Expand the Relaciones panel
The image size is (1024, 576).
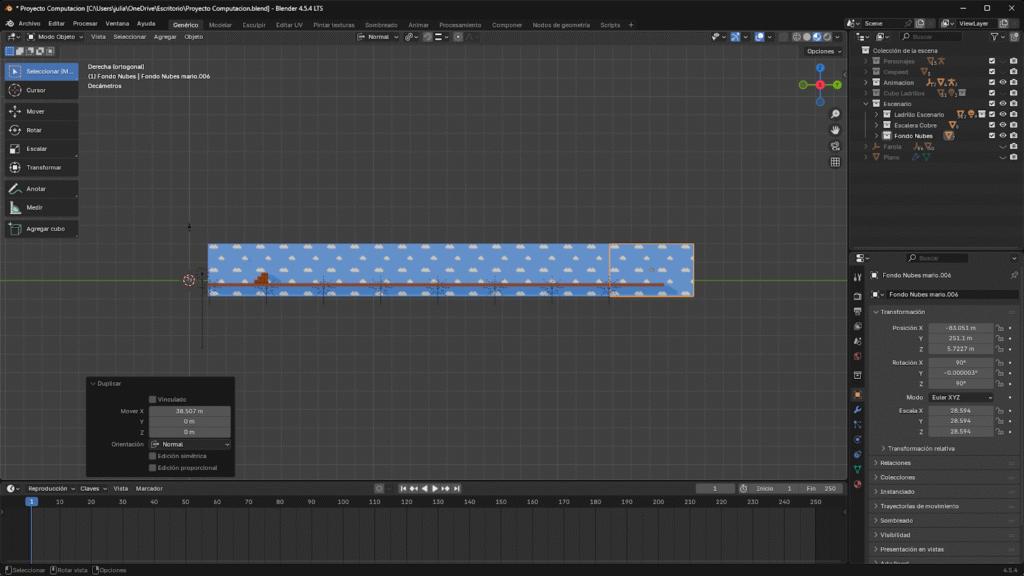(897, 463)
